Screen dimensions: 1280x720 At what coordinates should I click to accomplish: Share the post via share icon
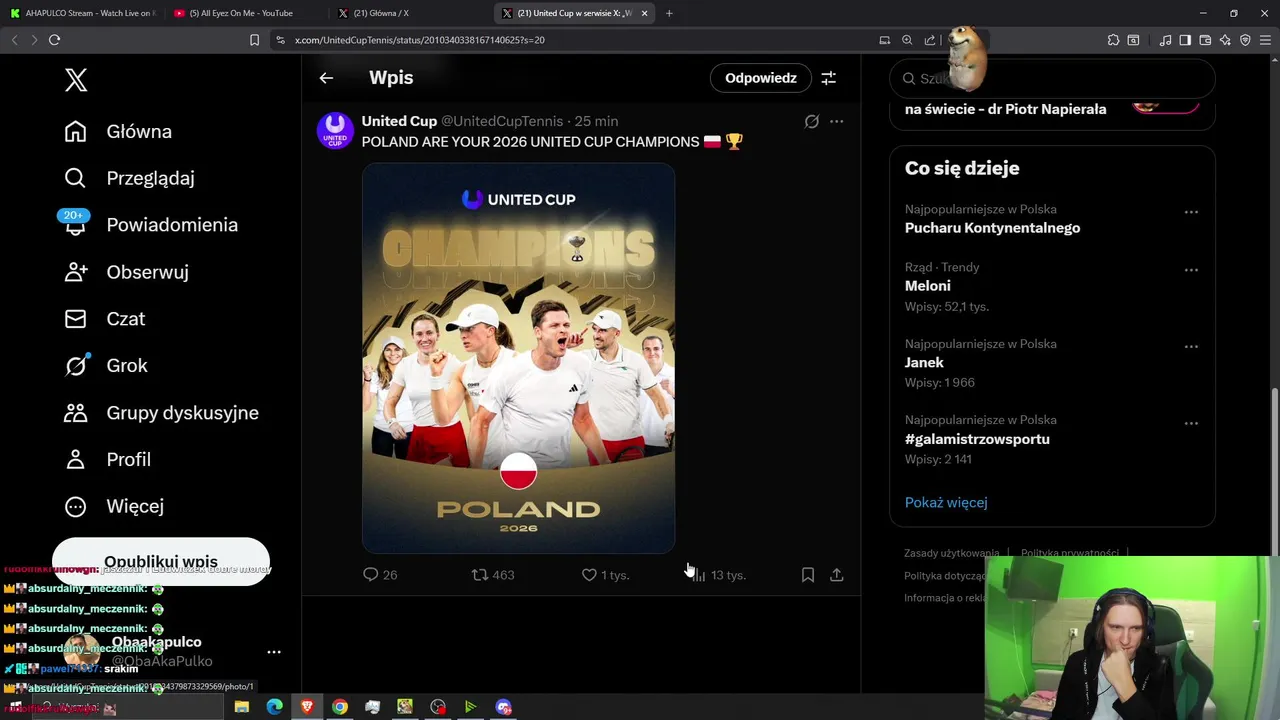[x=837, y=575]
